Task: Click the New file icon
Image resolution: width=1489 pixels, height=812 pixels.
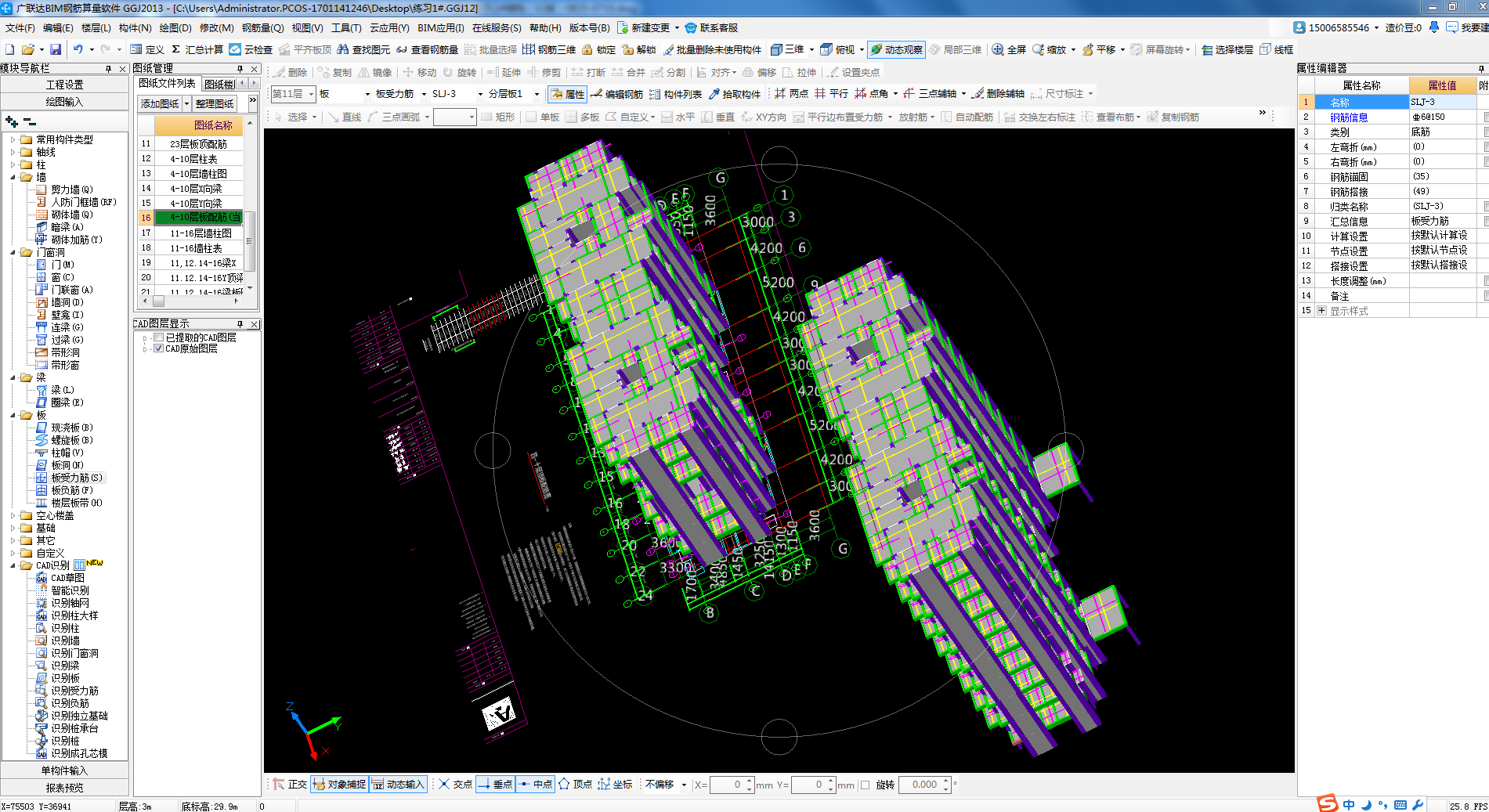Action: pos(9,49)
